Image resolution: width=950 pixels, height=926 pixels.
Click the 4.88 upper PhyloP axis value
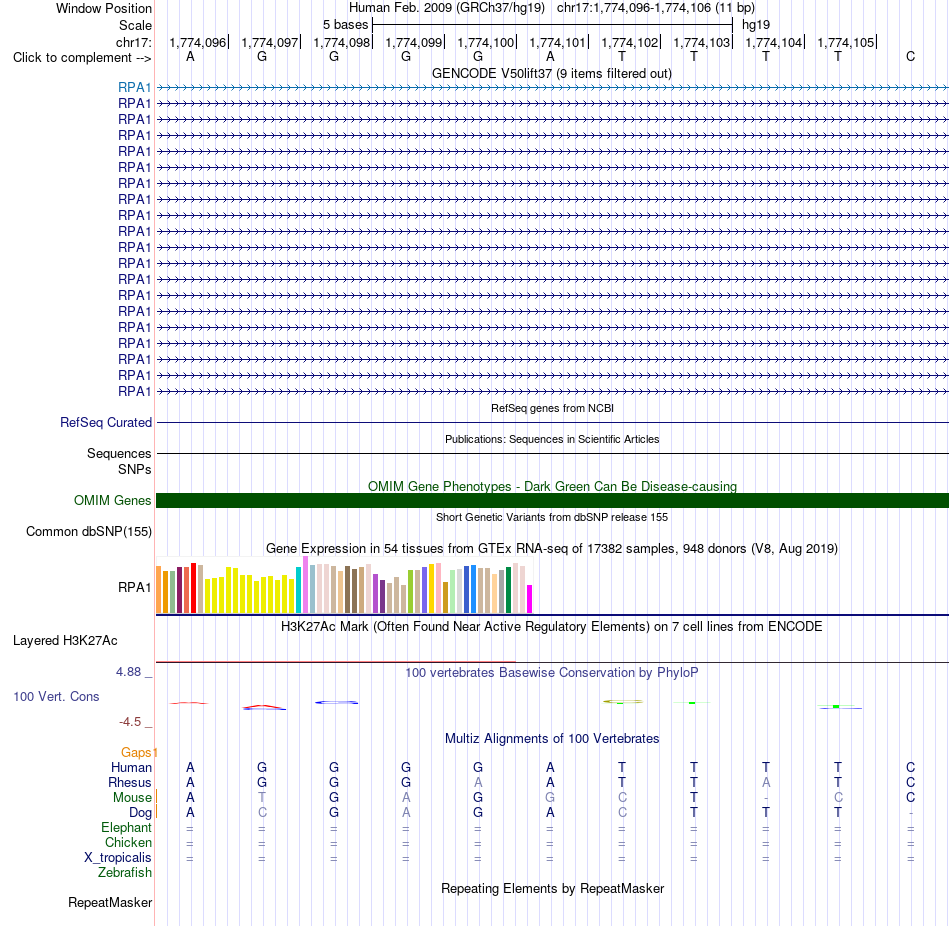coord(128,671)
